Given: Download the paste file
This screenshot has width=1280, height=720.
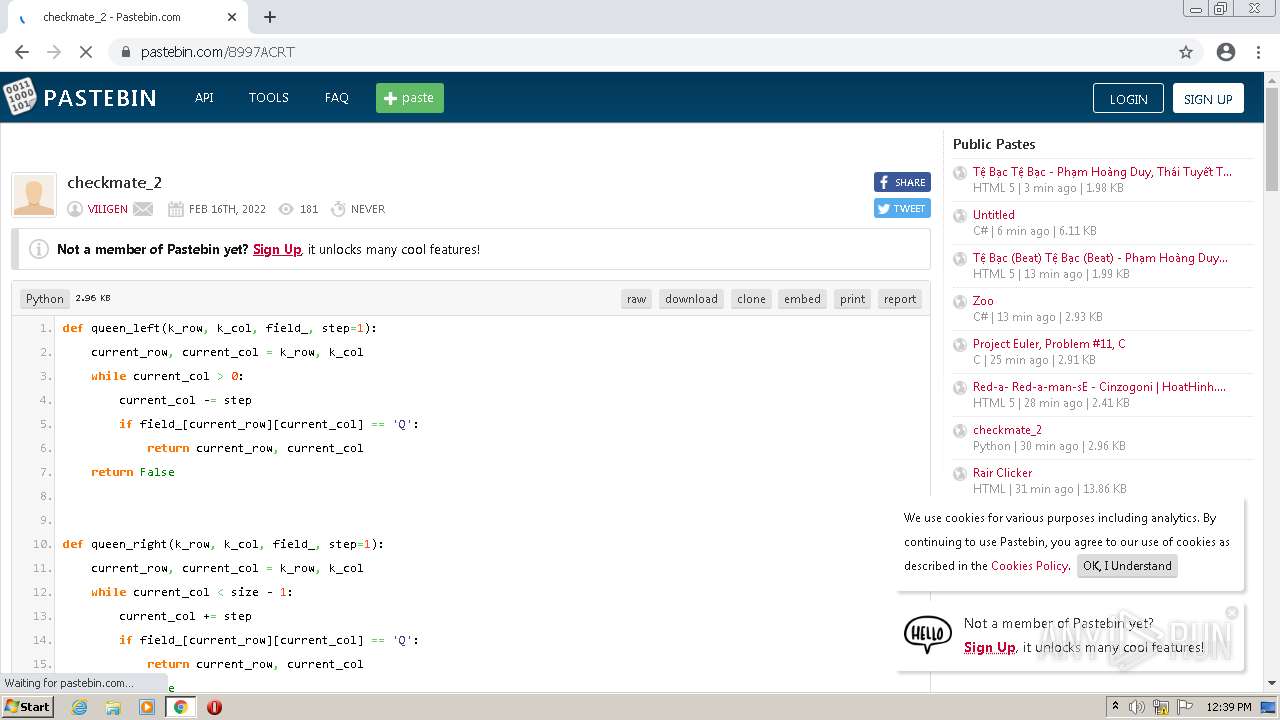Looking at the screenshot, I should point(691,299).
